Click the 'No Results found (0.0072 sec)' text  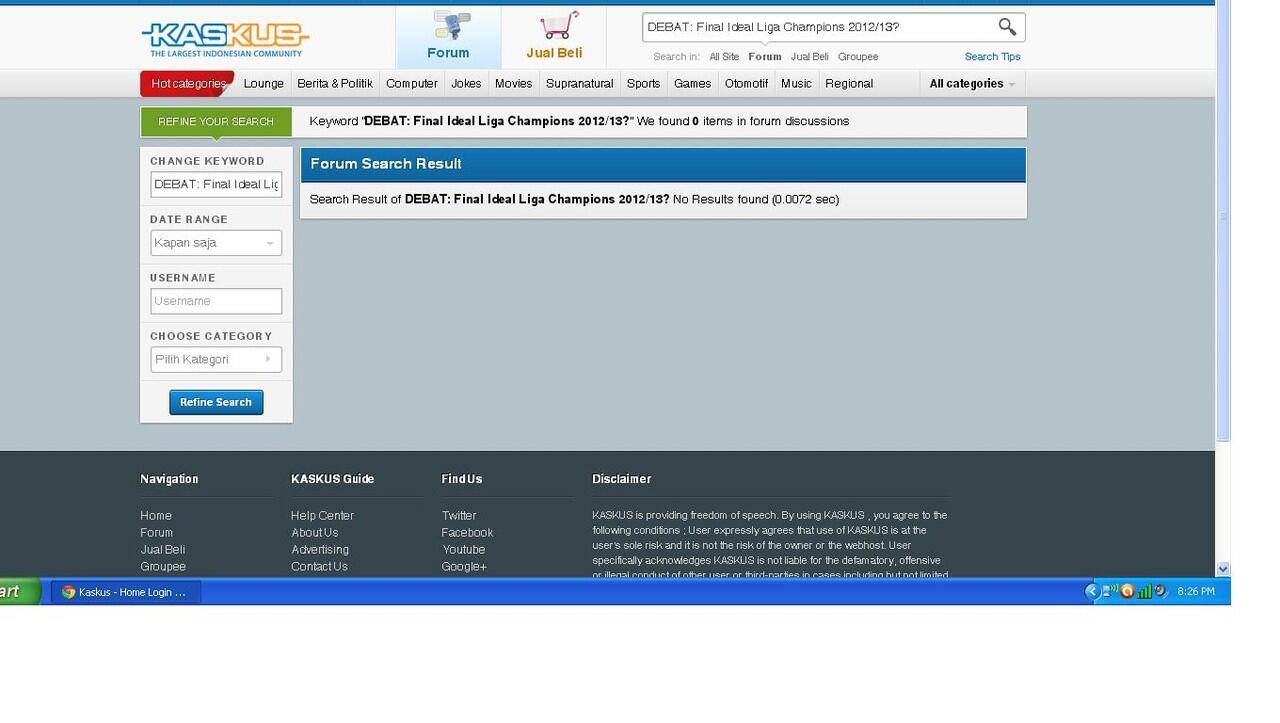(756, 200)
